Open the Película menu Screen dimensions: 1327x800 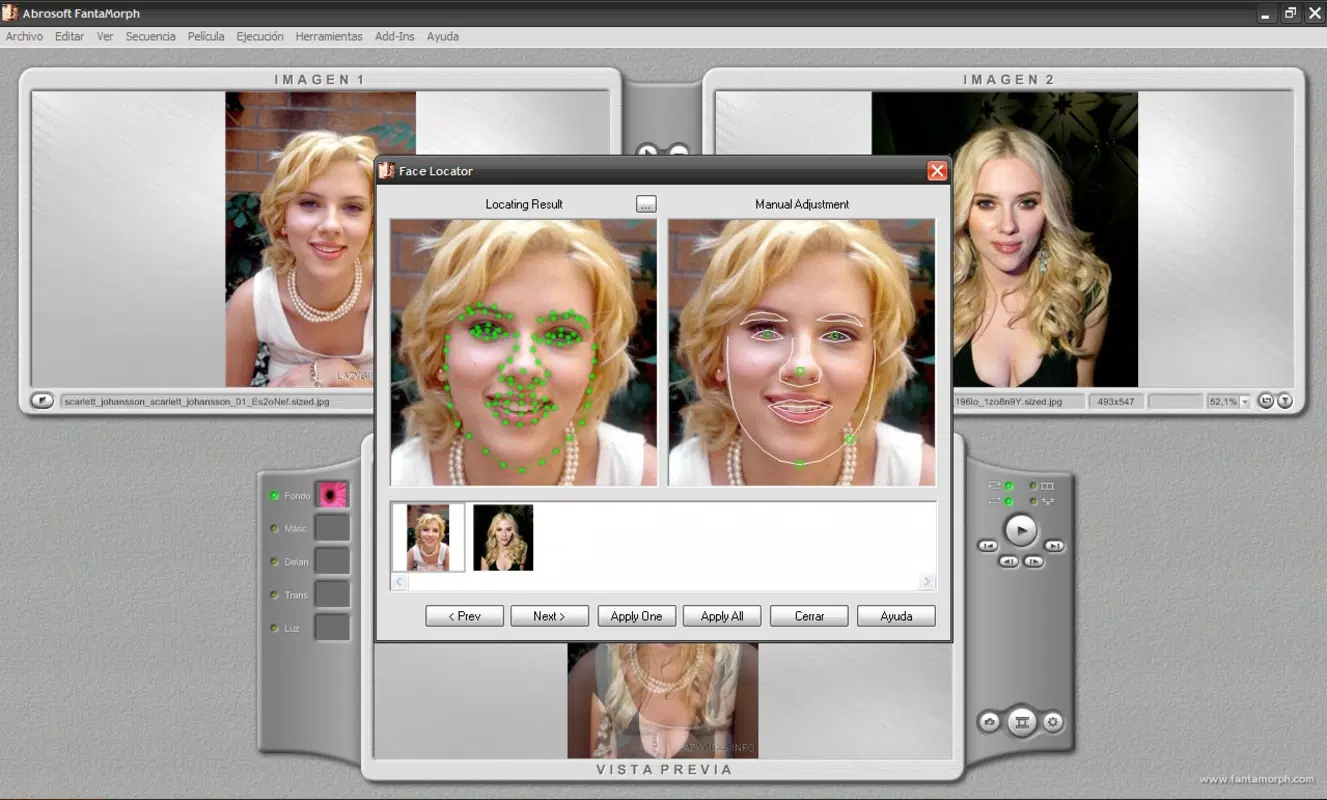pos(206,36)
